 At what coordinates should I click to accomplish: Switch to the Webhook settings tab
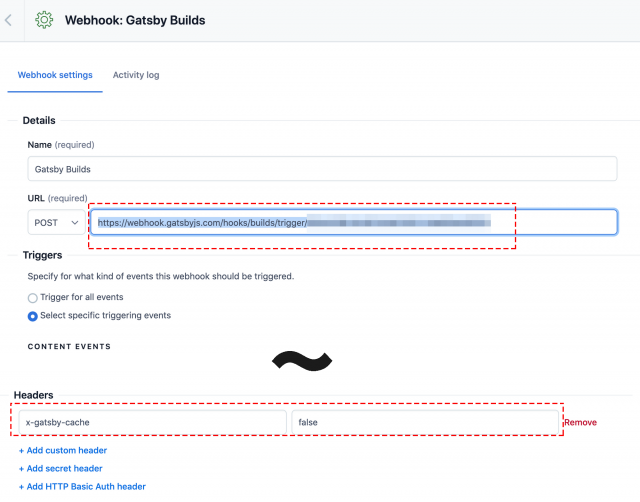point(55,75)
